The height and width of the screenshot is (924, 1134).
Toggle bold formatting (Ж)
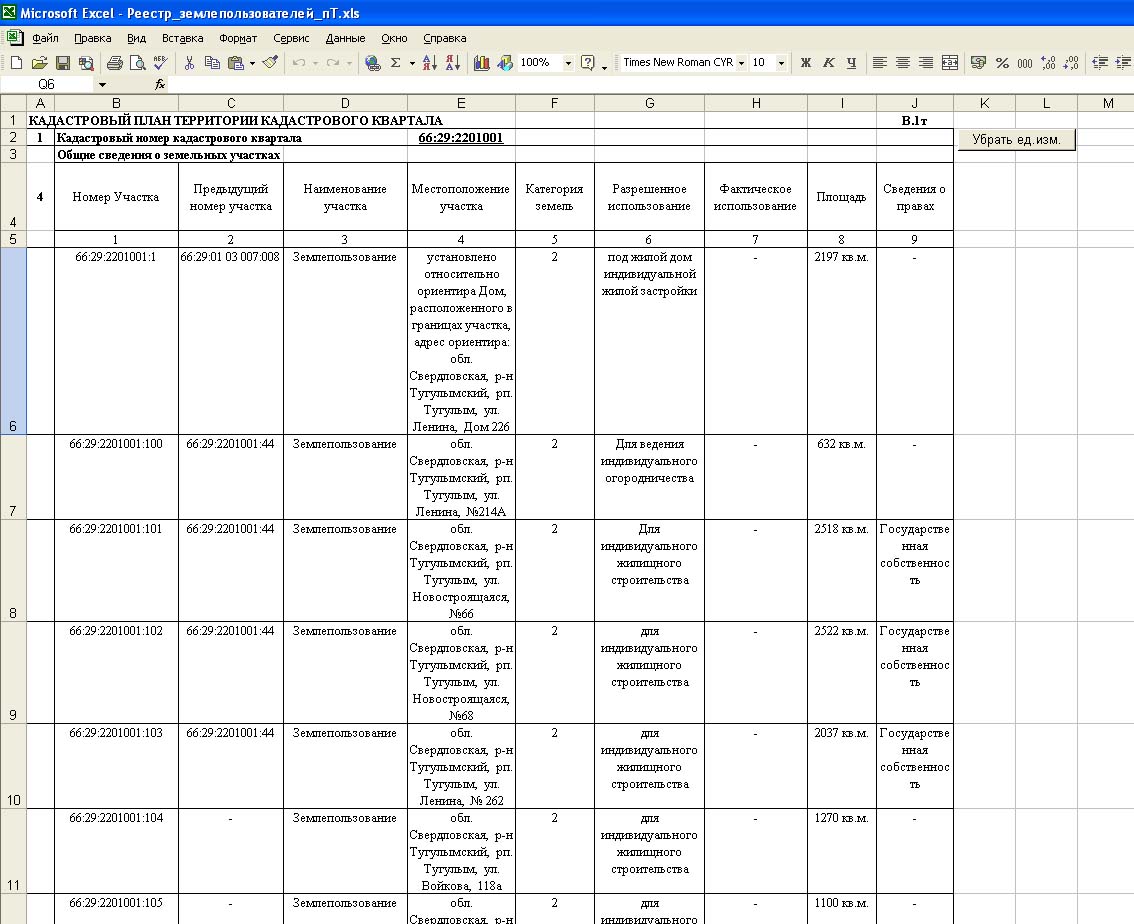point(806,63)
